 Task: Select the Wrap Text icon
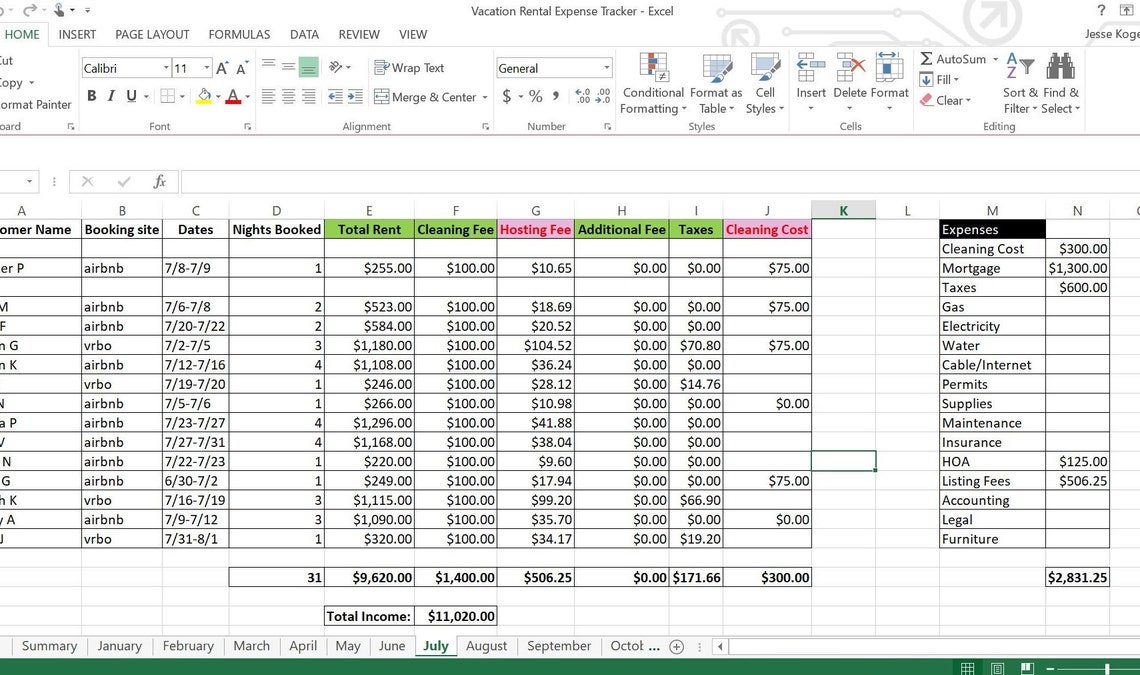382,68
